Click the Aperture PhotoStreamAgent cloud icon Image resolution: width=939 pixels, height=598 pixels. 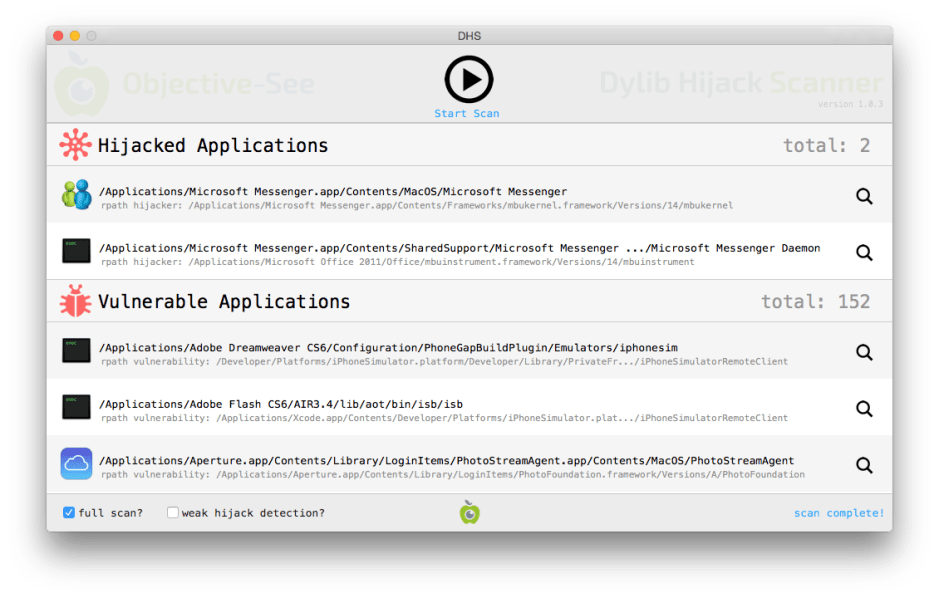pyautogui.click(x=75, y=464)
